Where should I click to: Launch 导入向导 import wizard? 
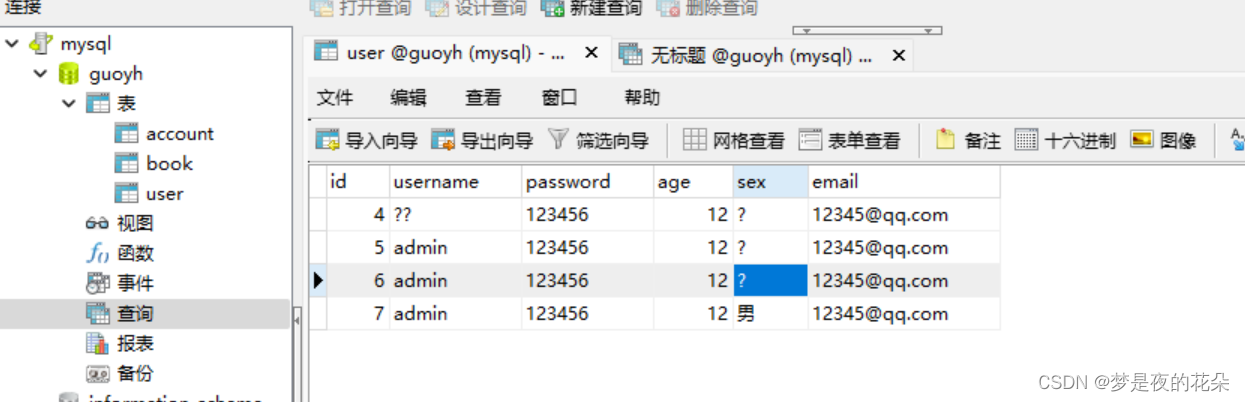pyautogui.click(x=366, y=140)
